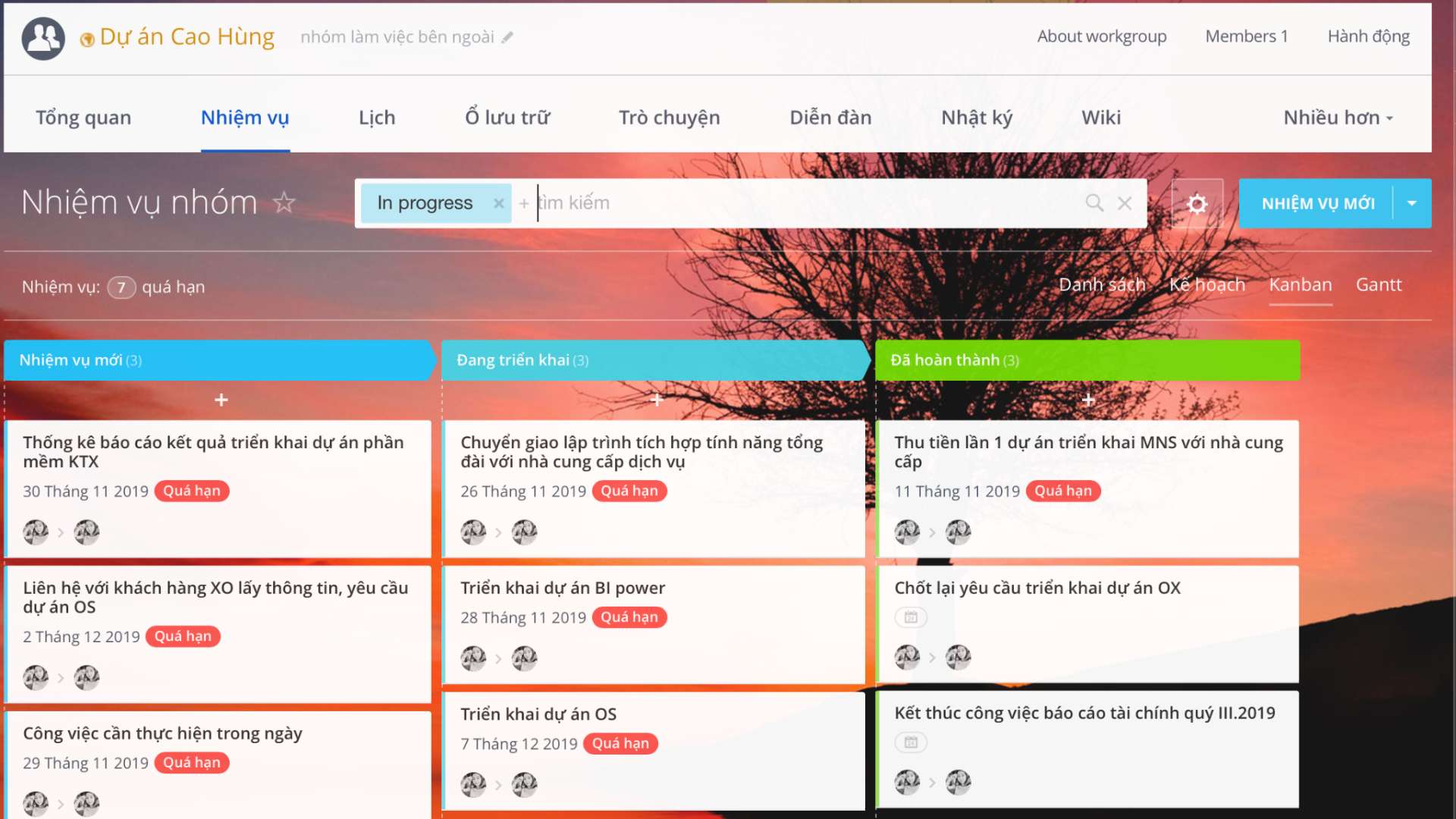The width and height of the screenshot is (1456, 819).
Task: Click the plus icon to add a filter
Action: click(523, 203)
